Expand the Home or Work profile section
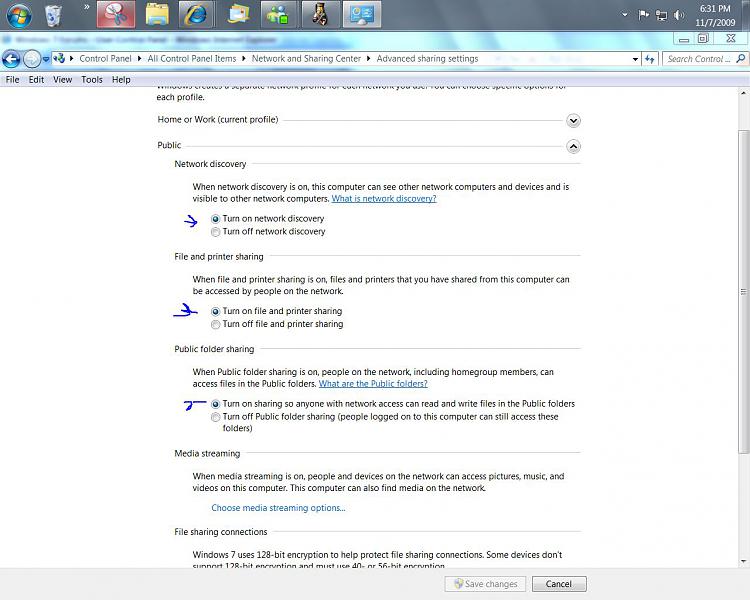Viewport: 750px width, 600px height. (x=573, y=120)
